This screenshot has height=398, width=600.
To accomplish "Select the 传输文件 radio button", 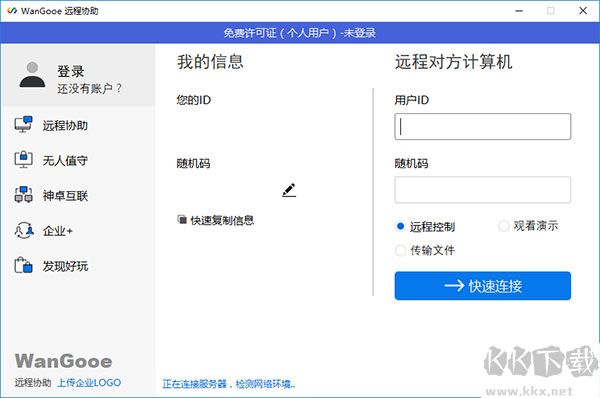I will coord(400,251).
